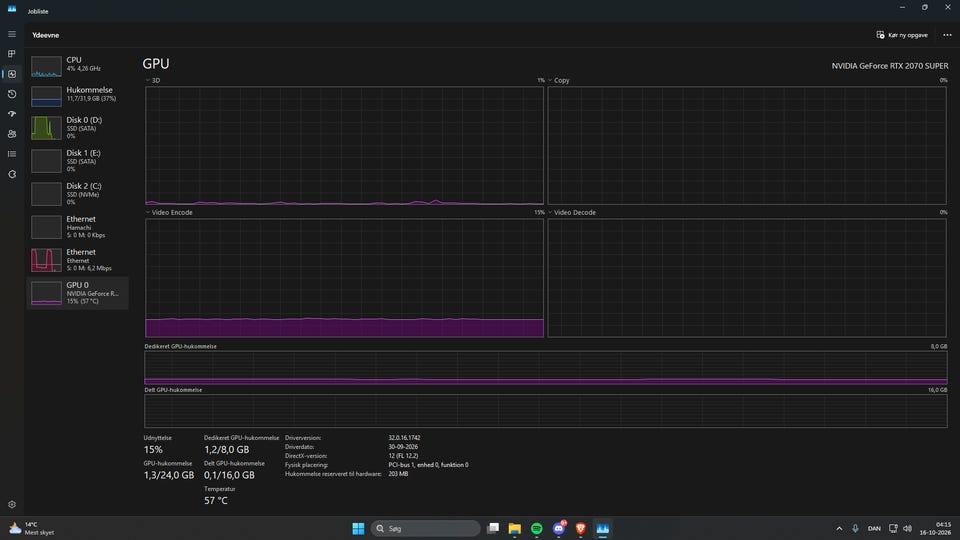Click the 1,2/8,0 GB dedicated memory value
Viewport: 960px width, 540px height.
(227, 449)
